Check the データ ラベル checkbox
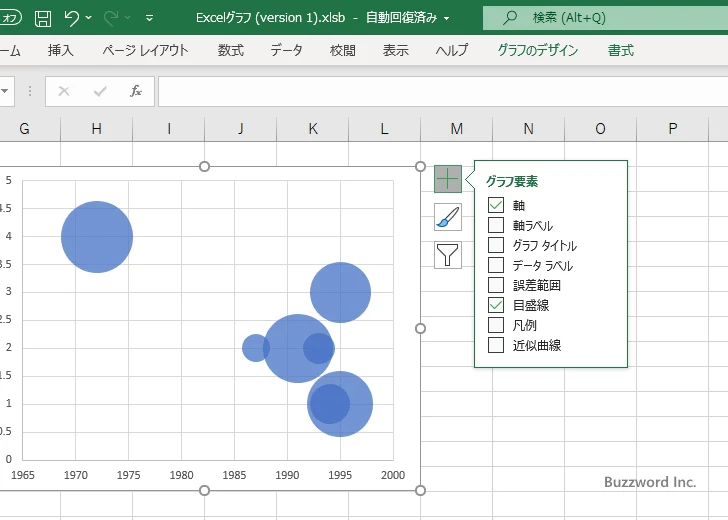The height and width of the screenshot is (520, 728). pyautogui.click(x=496, y=265)
